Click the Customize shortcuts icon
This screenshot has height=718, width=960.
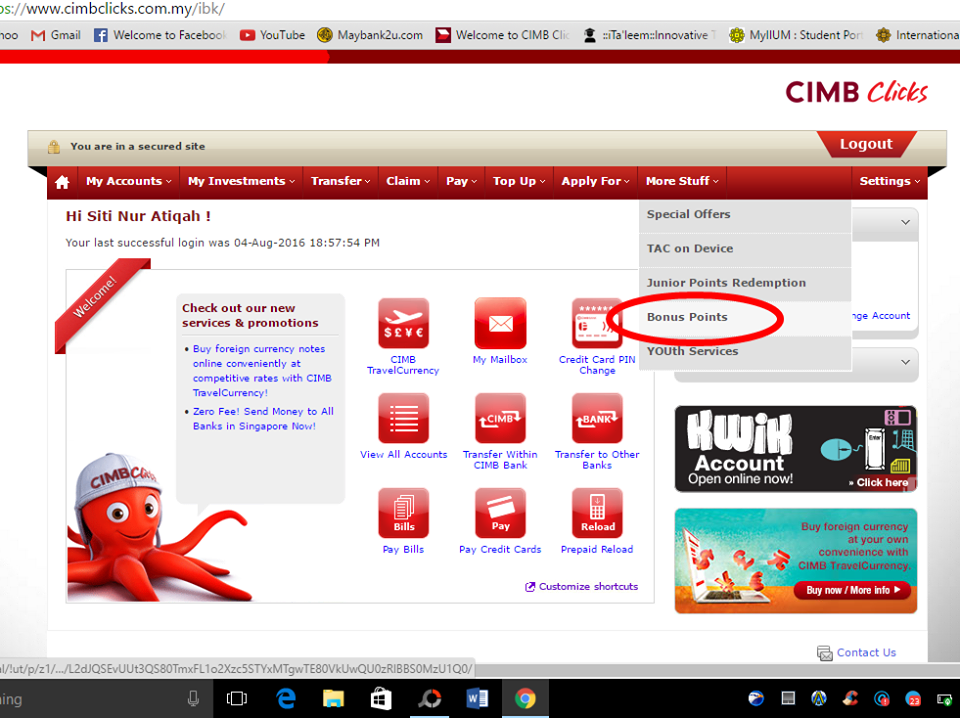click(x=530, y=587)
